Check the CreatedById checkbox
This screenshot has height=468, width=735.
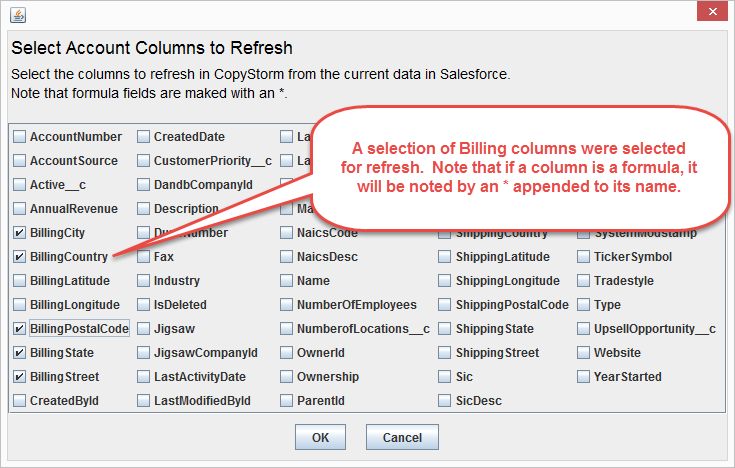pyautogui.click(x=19, y=400)
